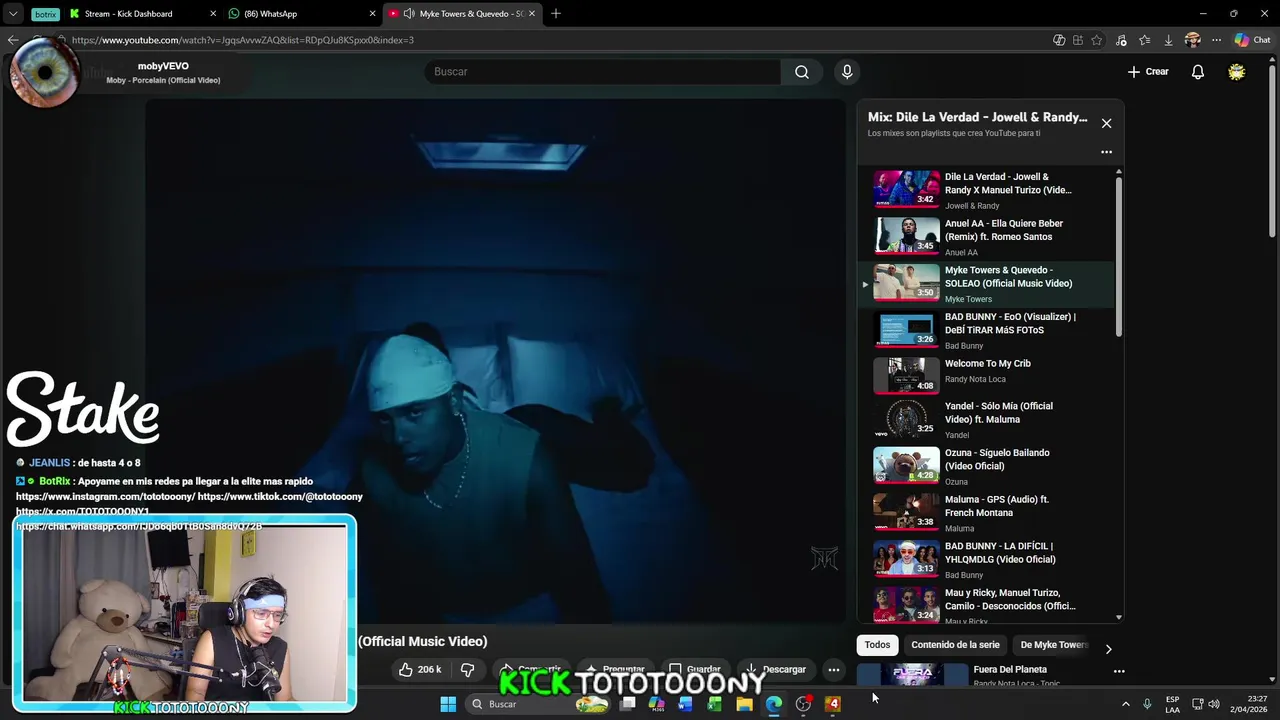Open the YouTube account avatar menu

1237,72
